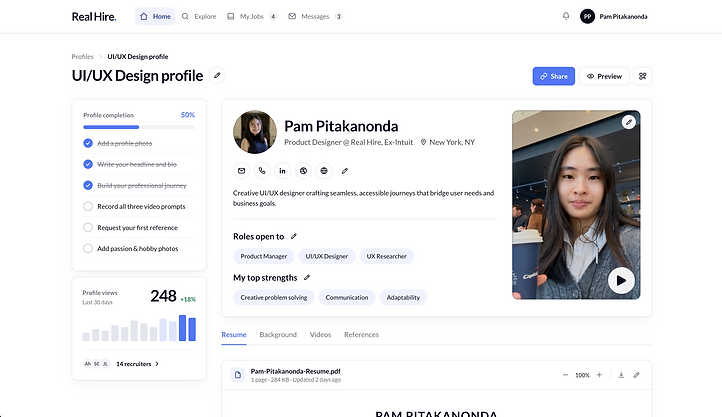Click the email contact icon
The image size is (722, 417).
point(241,171)
